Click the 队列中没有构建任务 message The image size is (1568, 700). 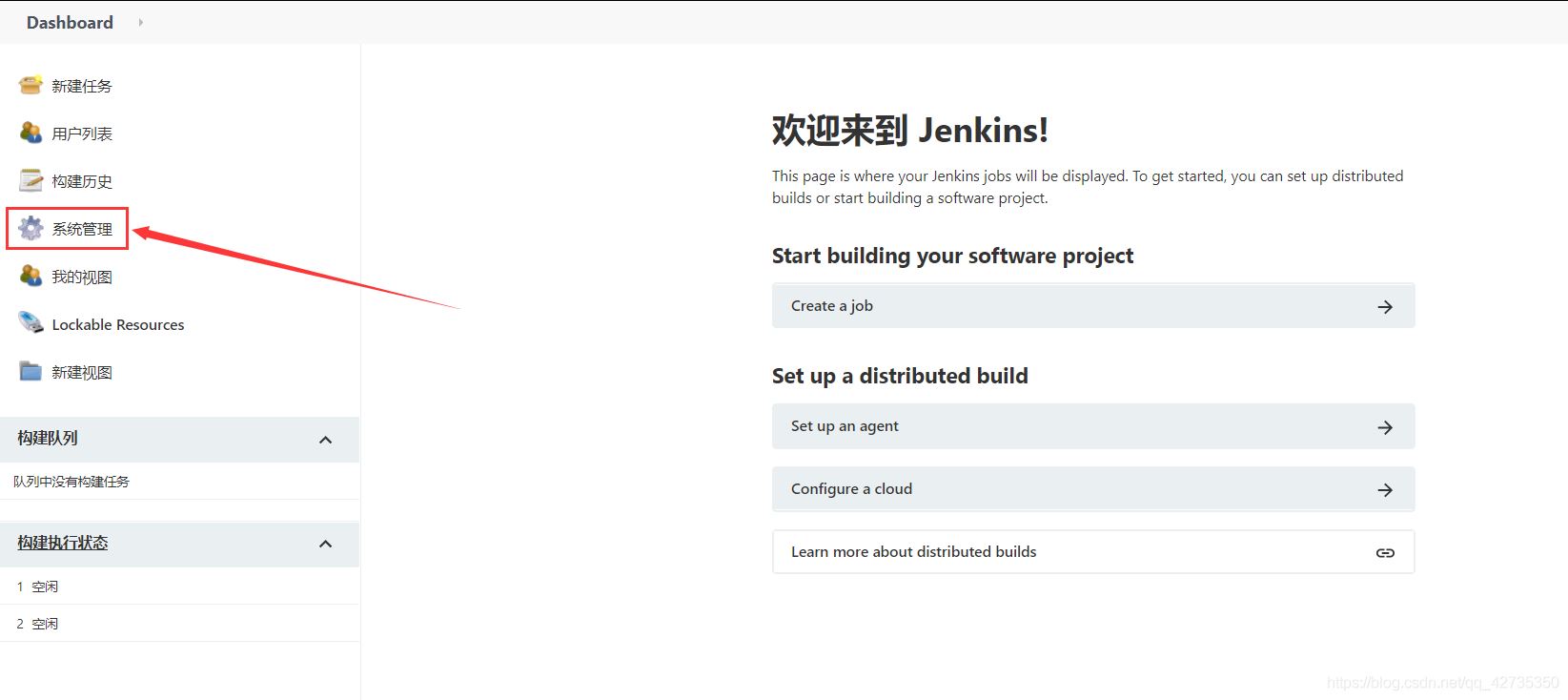71,482
